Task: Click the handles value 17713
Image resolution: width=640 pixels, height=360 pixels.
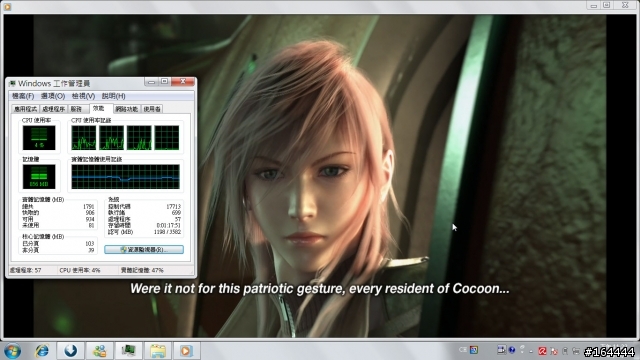Action: (173, 207)
